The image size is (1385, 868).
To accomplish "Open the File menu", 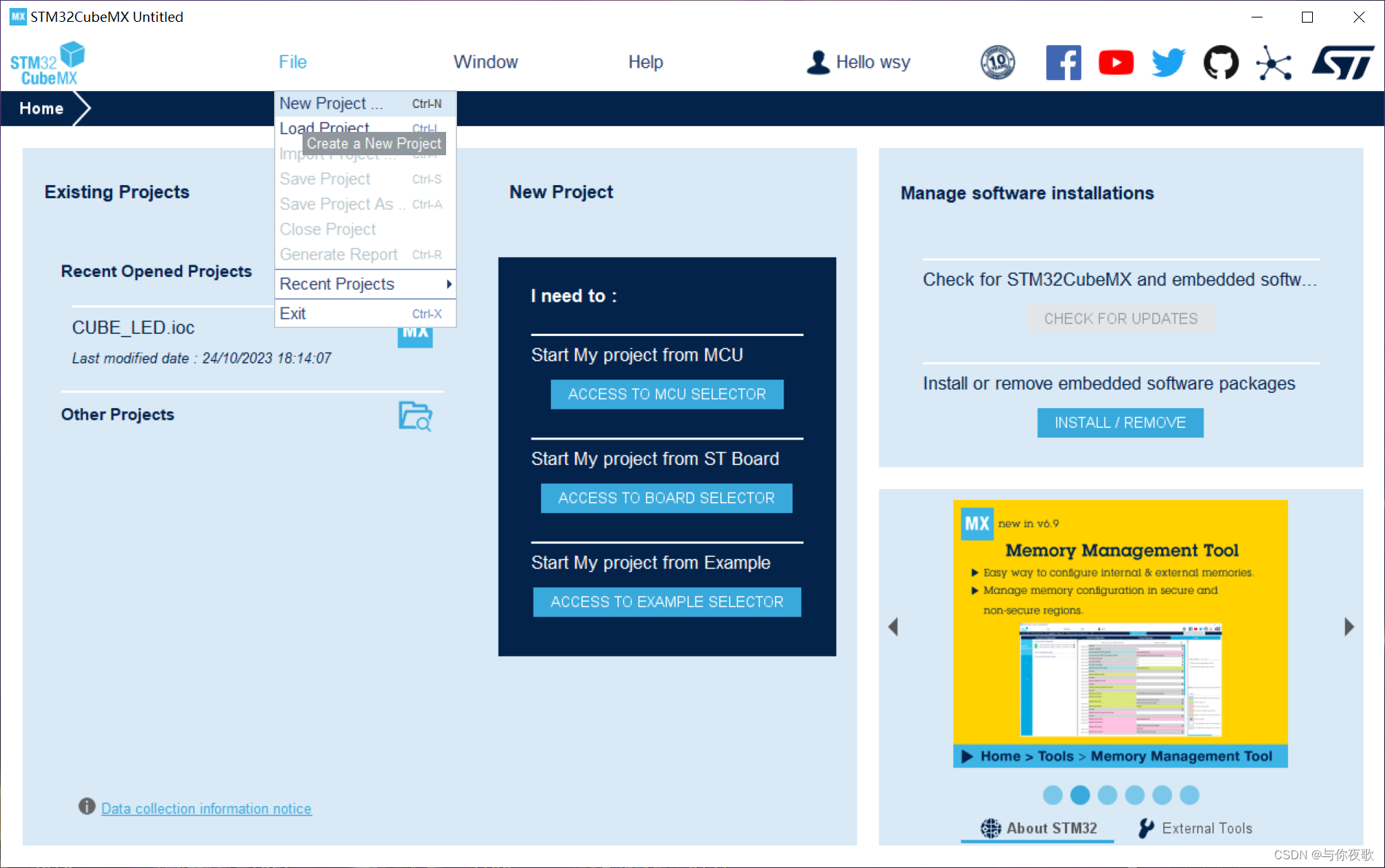I will [292, 62].
